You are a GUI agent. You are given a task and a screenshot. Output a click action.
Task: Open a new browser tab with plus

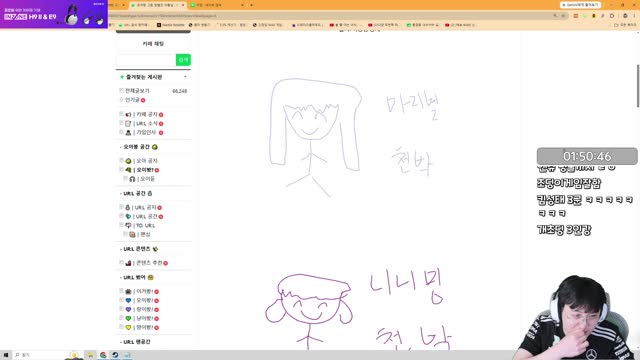coord(251,5)
